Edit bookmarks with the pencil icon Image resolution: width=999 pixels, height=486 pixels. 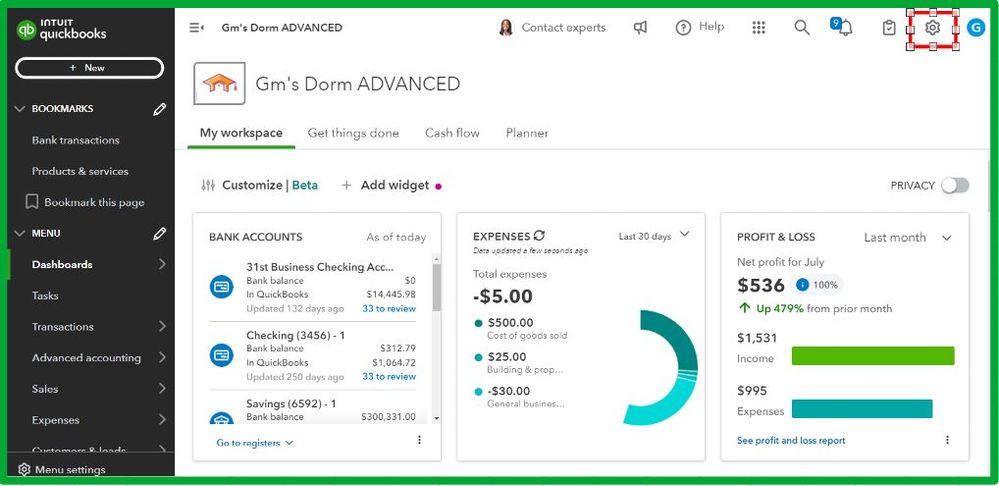[159, 109]
